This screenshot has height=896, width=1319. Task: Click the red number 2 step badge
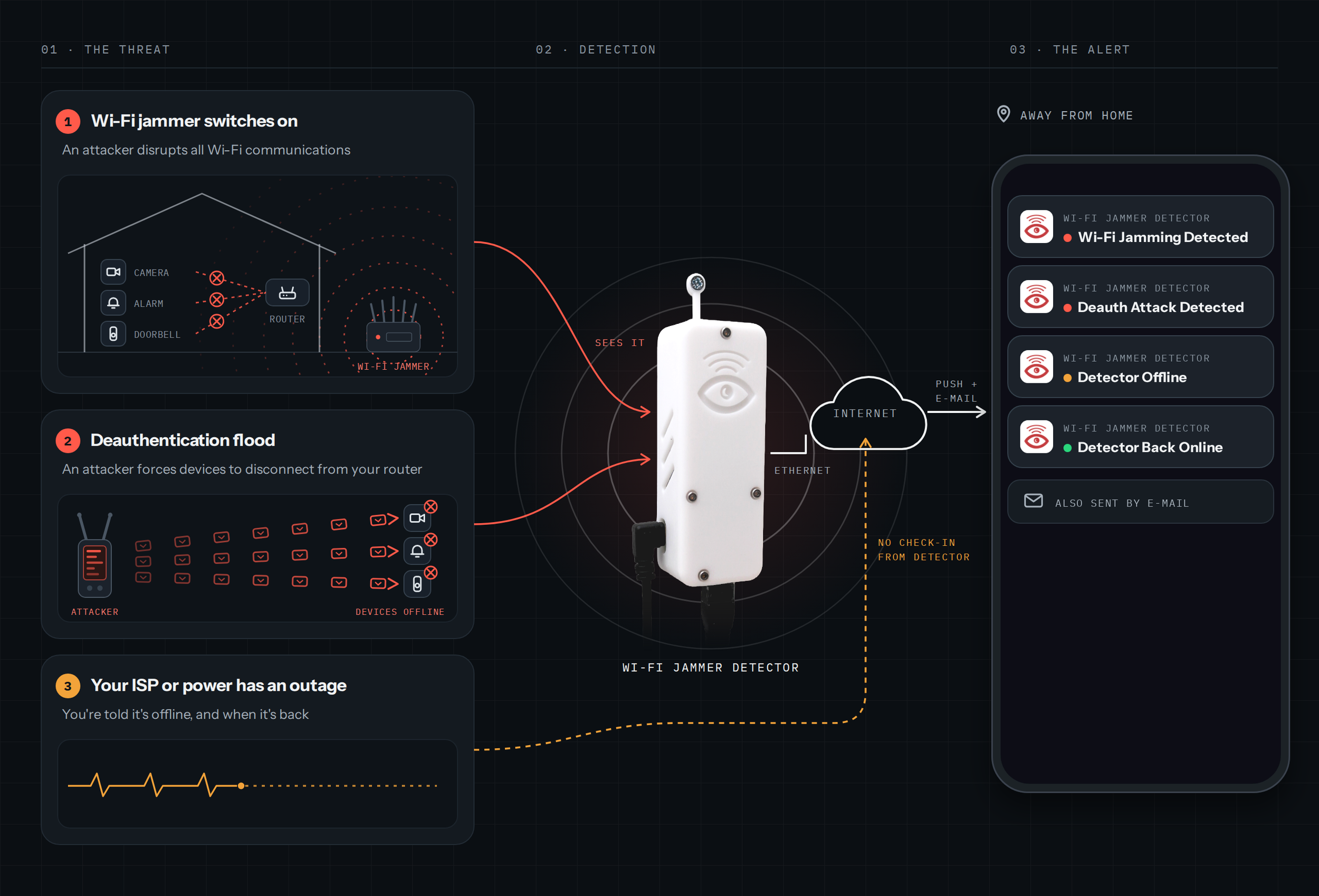(68, 441)
